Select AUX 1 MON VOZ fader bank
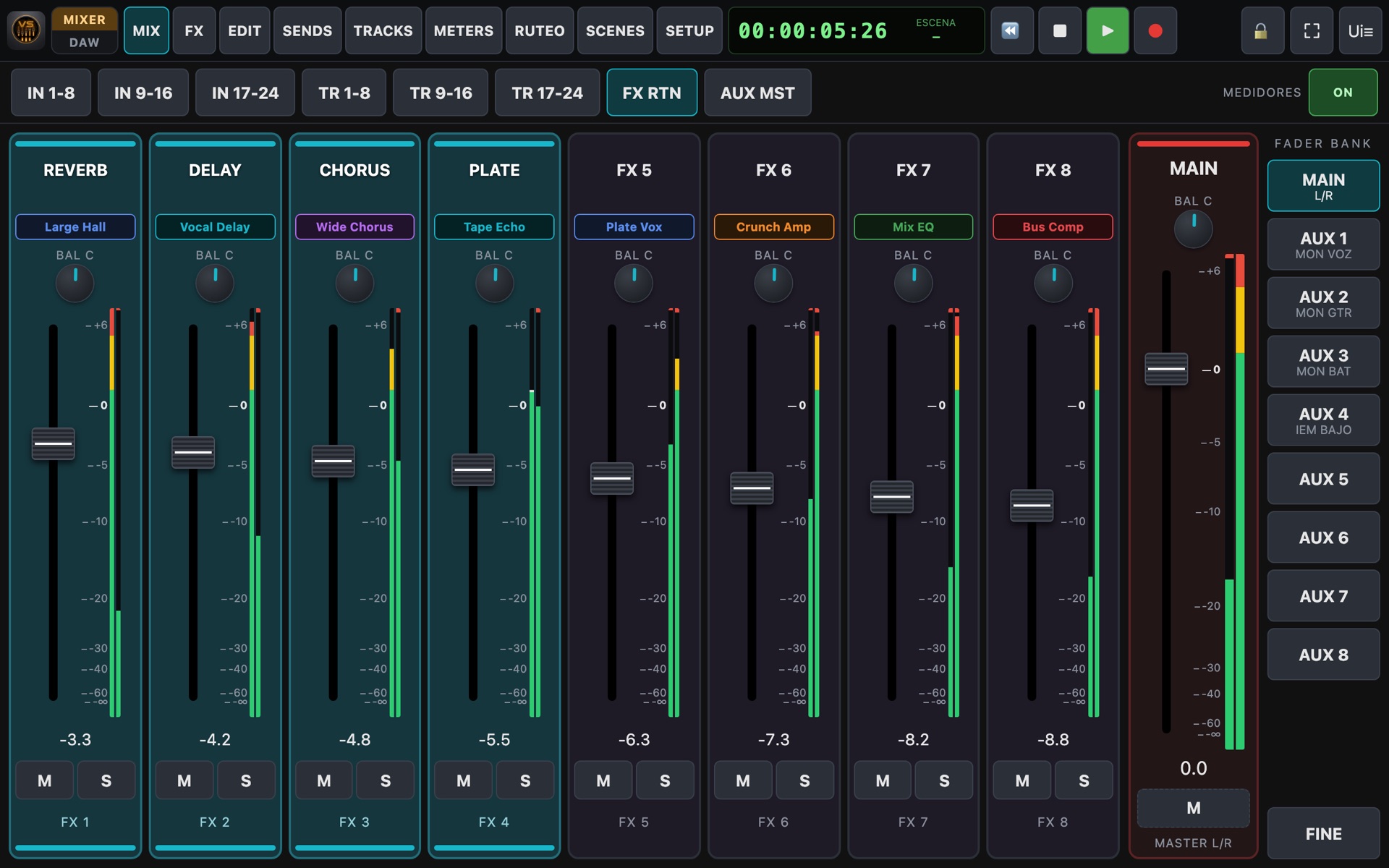The image size is (1389, 868). tap(1323, 244)
